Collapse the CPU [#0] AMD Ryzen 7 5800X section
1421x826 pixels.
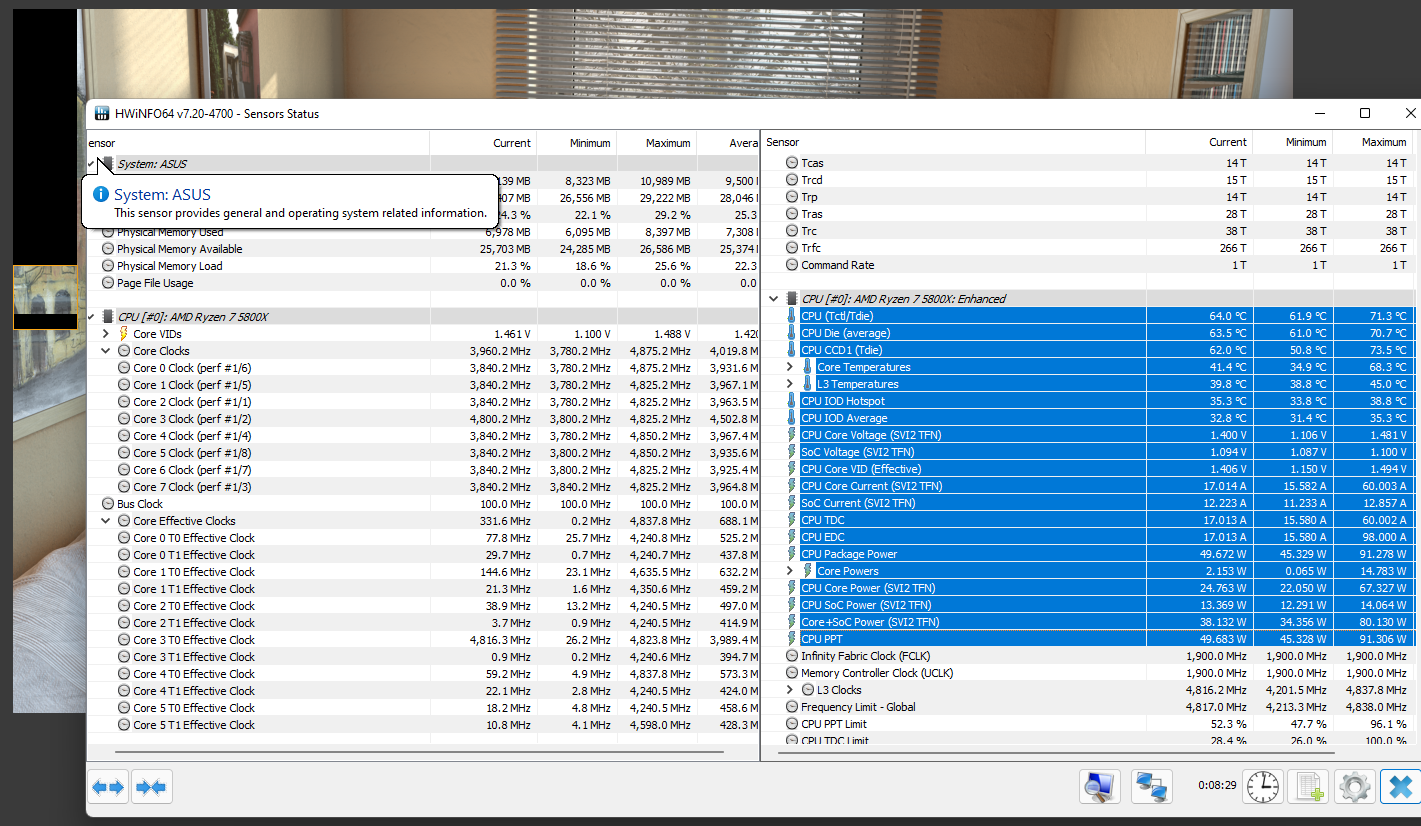click(x=92, y=317)
